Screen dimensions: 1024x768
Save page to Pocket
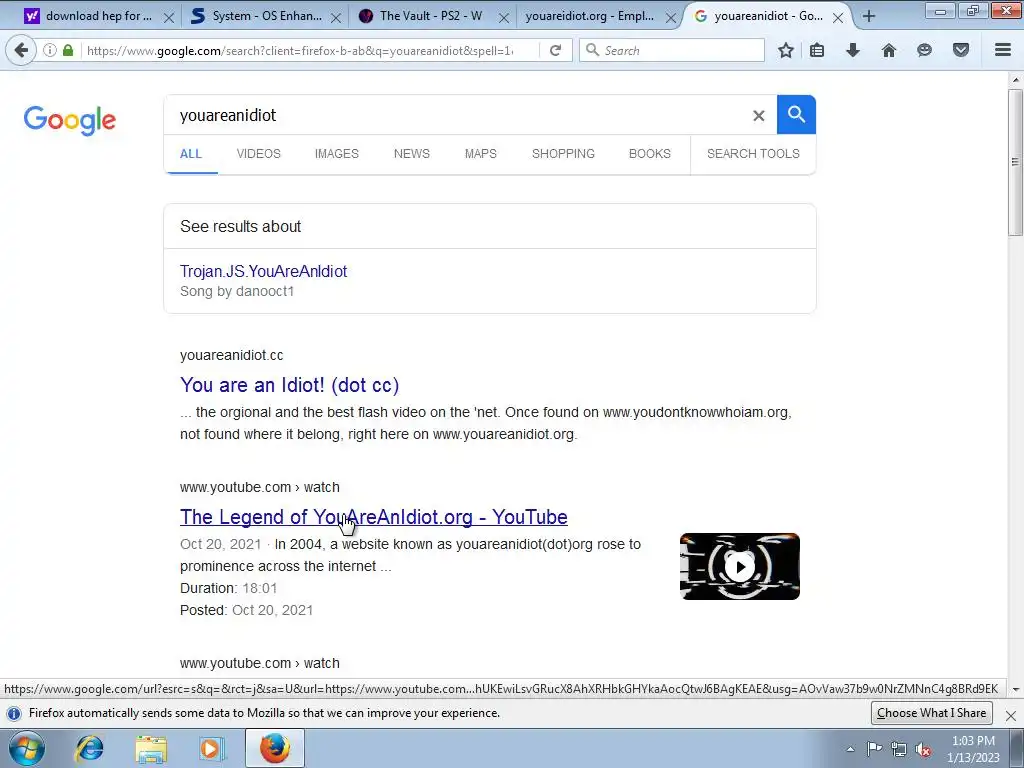point(961,50)
